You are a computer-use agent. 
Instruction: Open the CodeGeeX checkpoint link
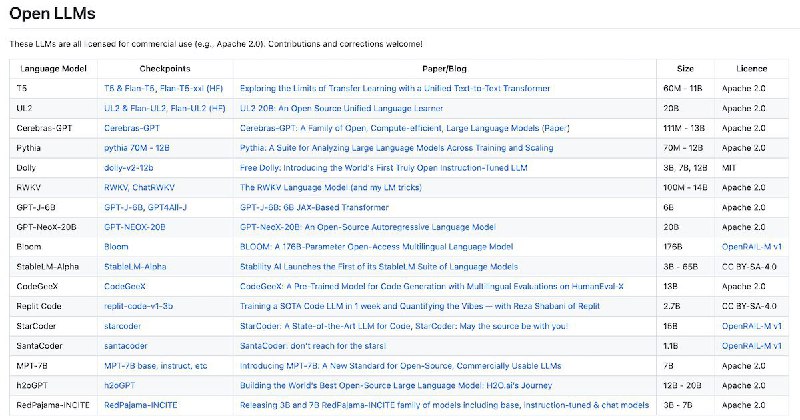coord(125,286)
